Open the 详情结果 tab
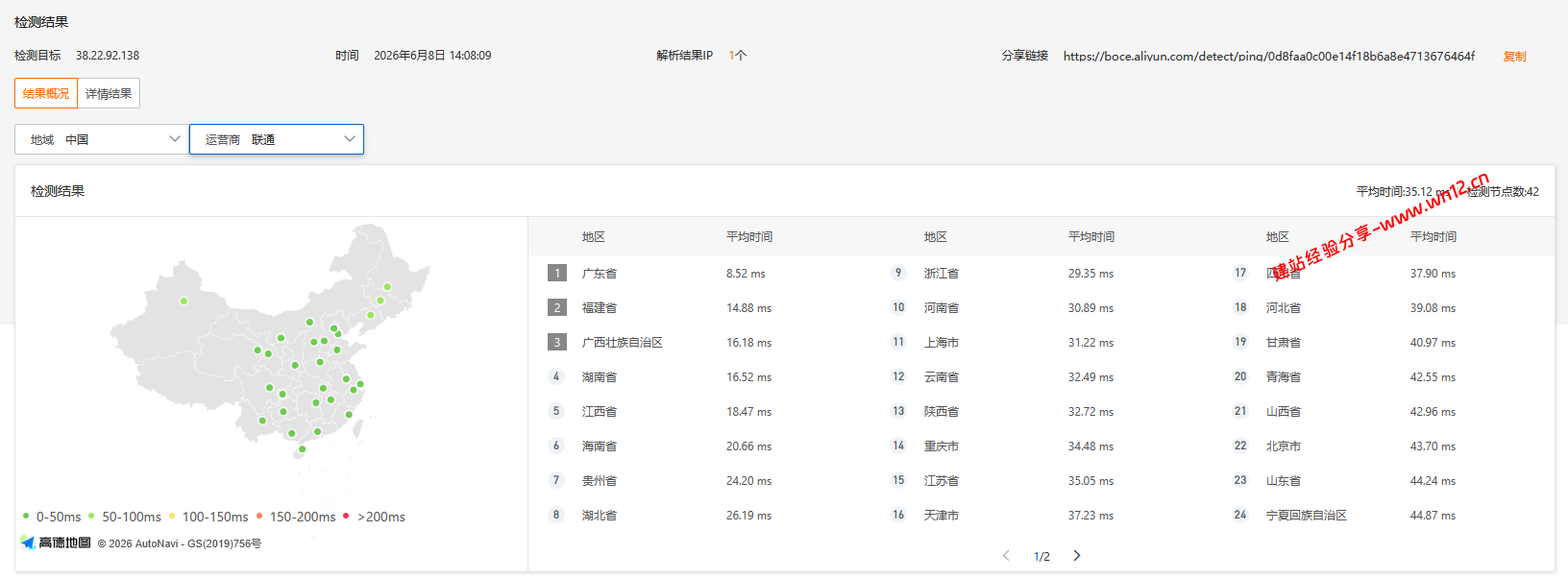 click(109, 93)
